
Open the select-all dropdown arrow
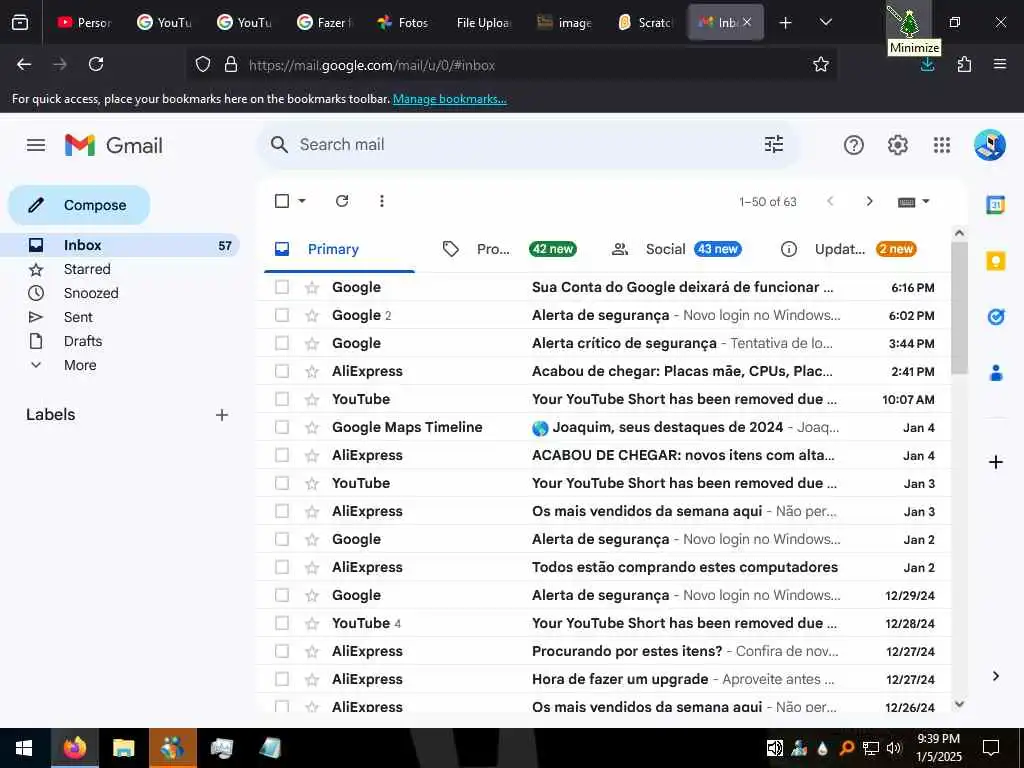[302, 201]
